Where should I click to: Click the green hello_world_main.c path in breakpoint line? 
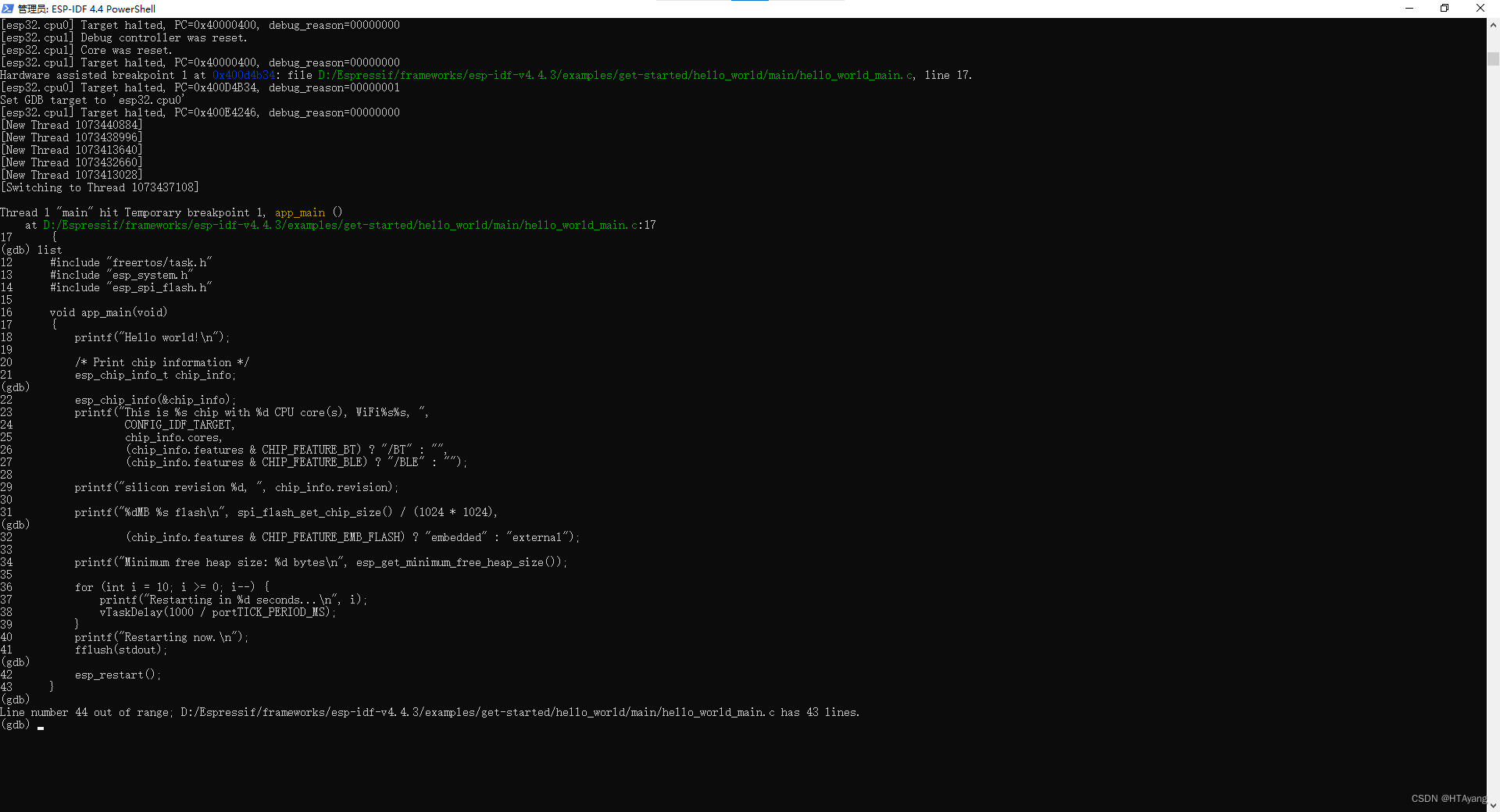(x=616, y=75)
